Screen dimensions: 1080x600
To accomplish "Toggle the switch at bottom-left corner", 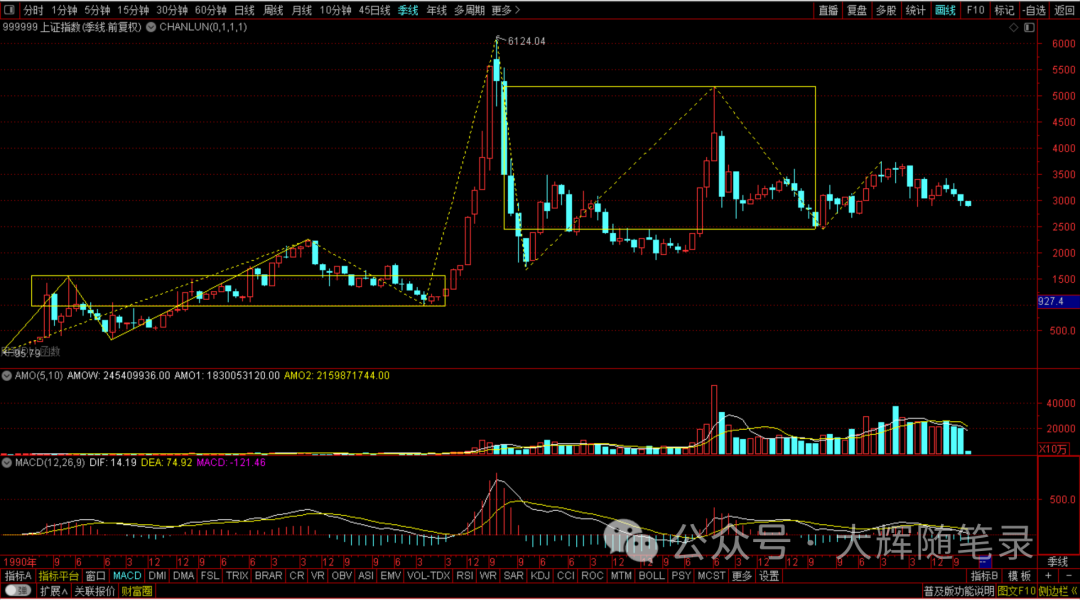I will (x=17, y=591).
